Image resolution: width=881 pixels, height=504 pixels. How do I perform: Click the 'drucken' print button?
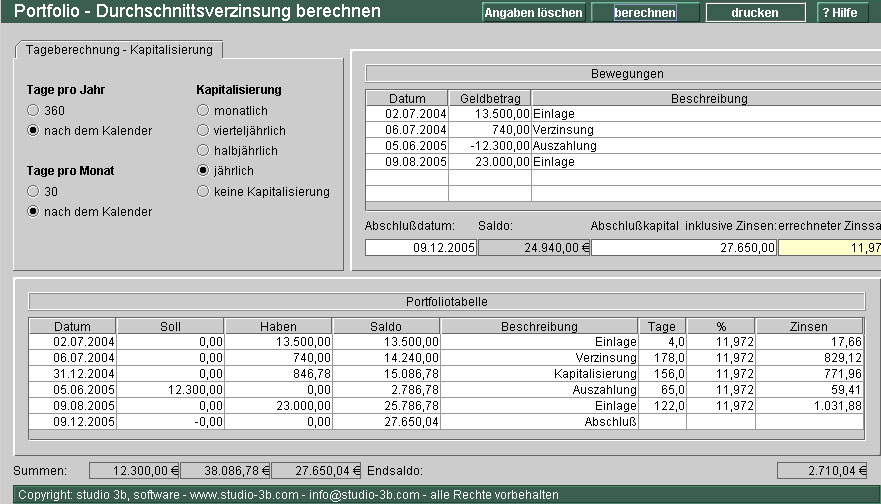[x=755, y=13]
